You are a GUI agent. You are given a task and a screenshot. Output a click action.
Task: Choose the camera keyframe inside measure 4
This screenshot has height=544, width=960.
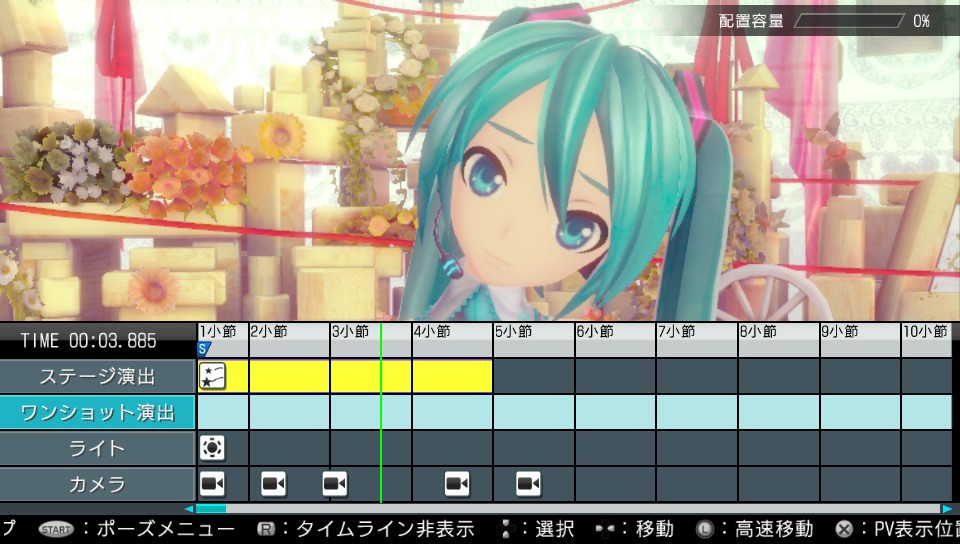(x=457, y=484)
